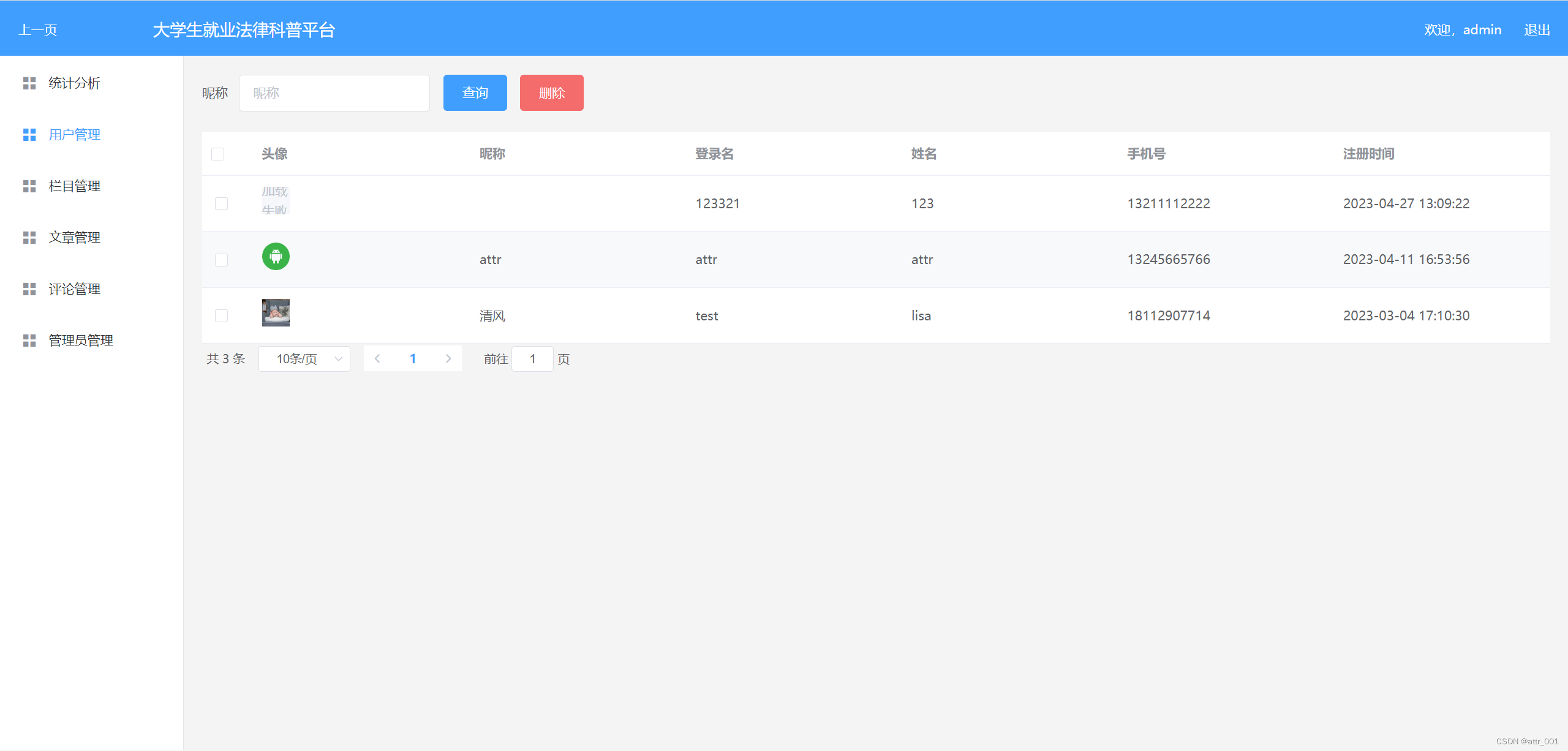1568x751 pixels.
Task: Toggle the select-all checkbox in table header
Action: click(217, 154)
